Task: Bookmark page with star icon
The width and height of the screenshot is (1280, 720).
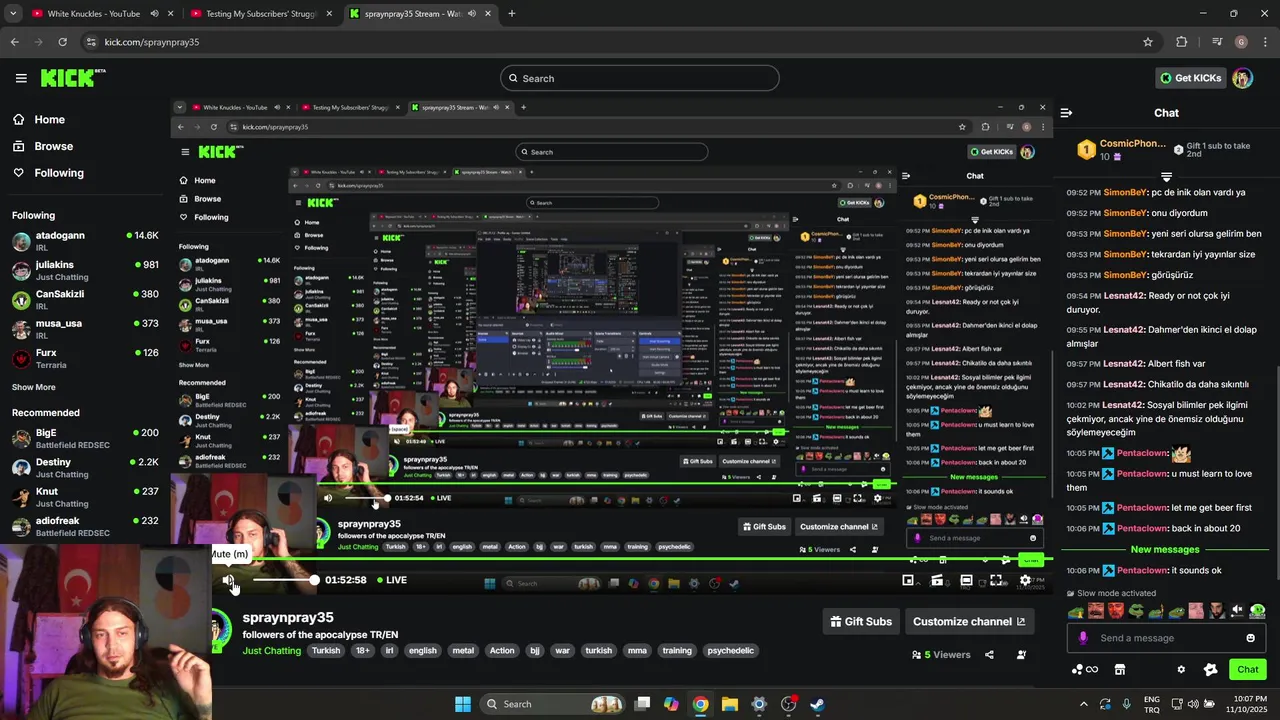Action: (x=1148, y=42)
